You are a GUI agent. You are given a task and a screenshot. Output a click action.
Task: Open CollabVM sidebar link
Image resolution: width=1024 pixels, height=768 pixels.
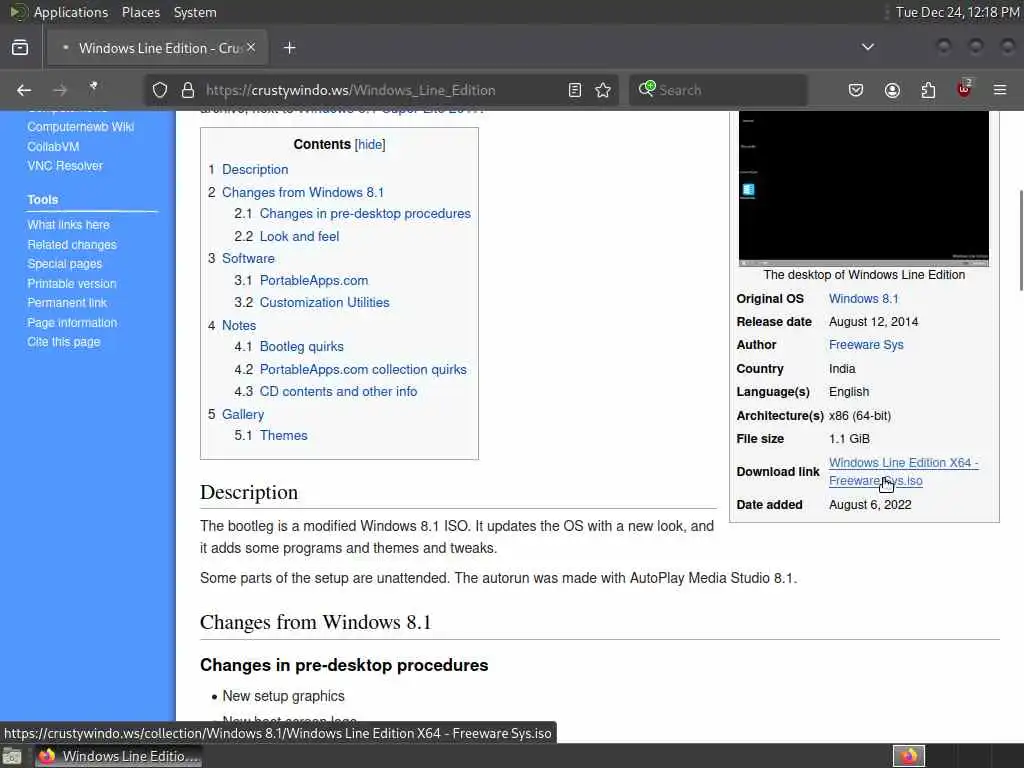(x=53, y=147)
